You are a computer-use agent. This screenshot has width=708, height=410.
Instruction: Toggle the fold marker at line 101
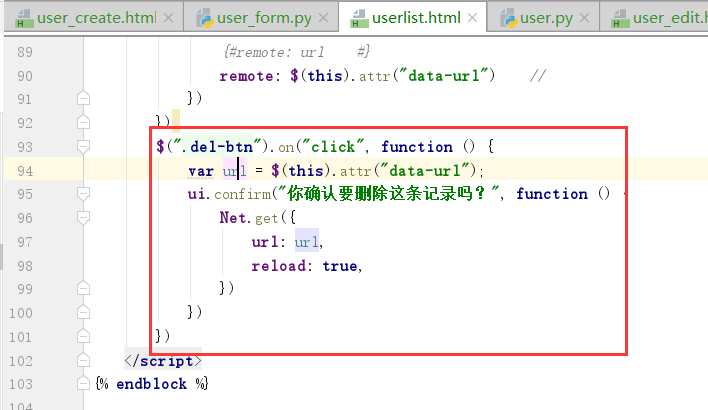coord(84,336)
